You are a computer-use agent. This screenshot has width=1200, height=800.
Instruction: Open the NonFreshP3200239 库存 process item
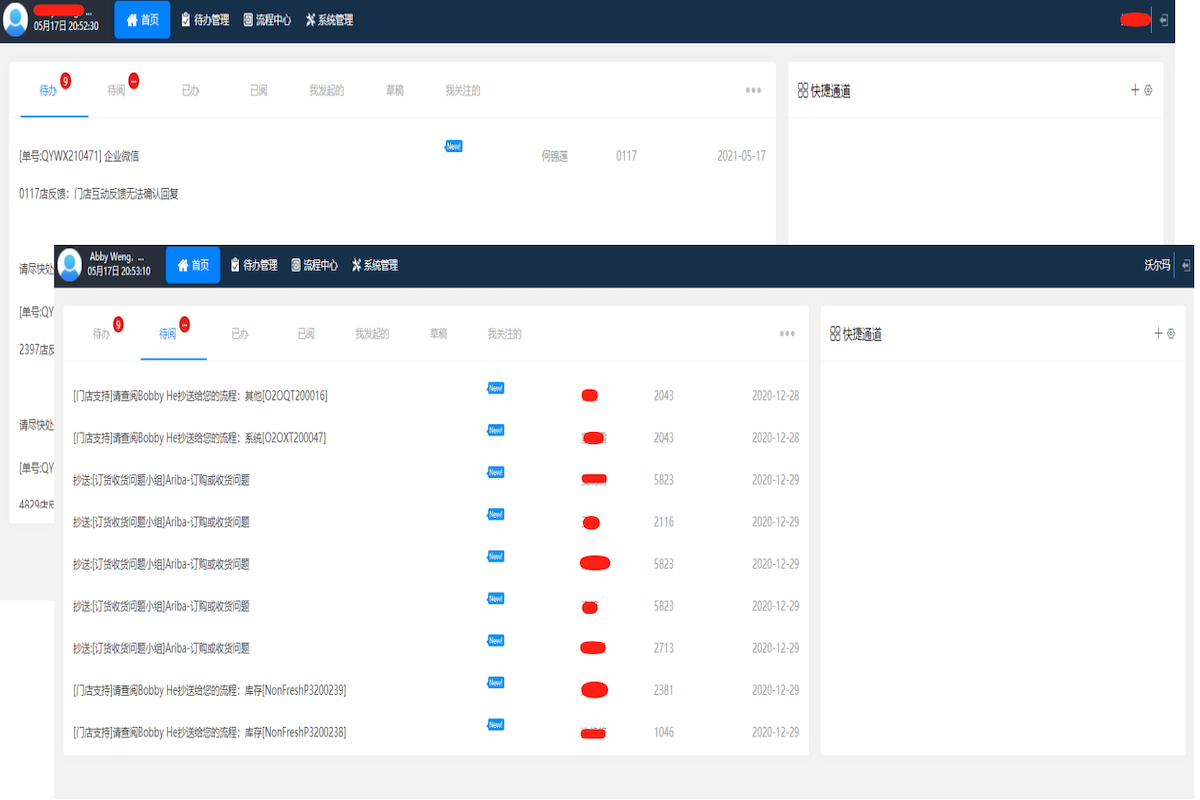coord(209,690)
